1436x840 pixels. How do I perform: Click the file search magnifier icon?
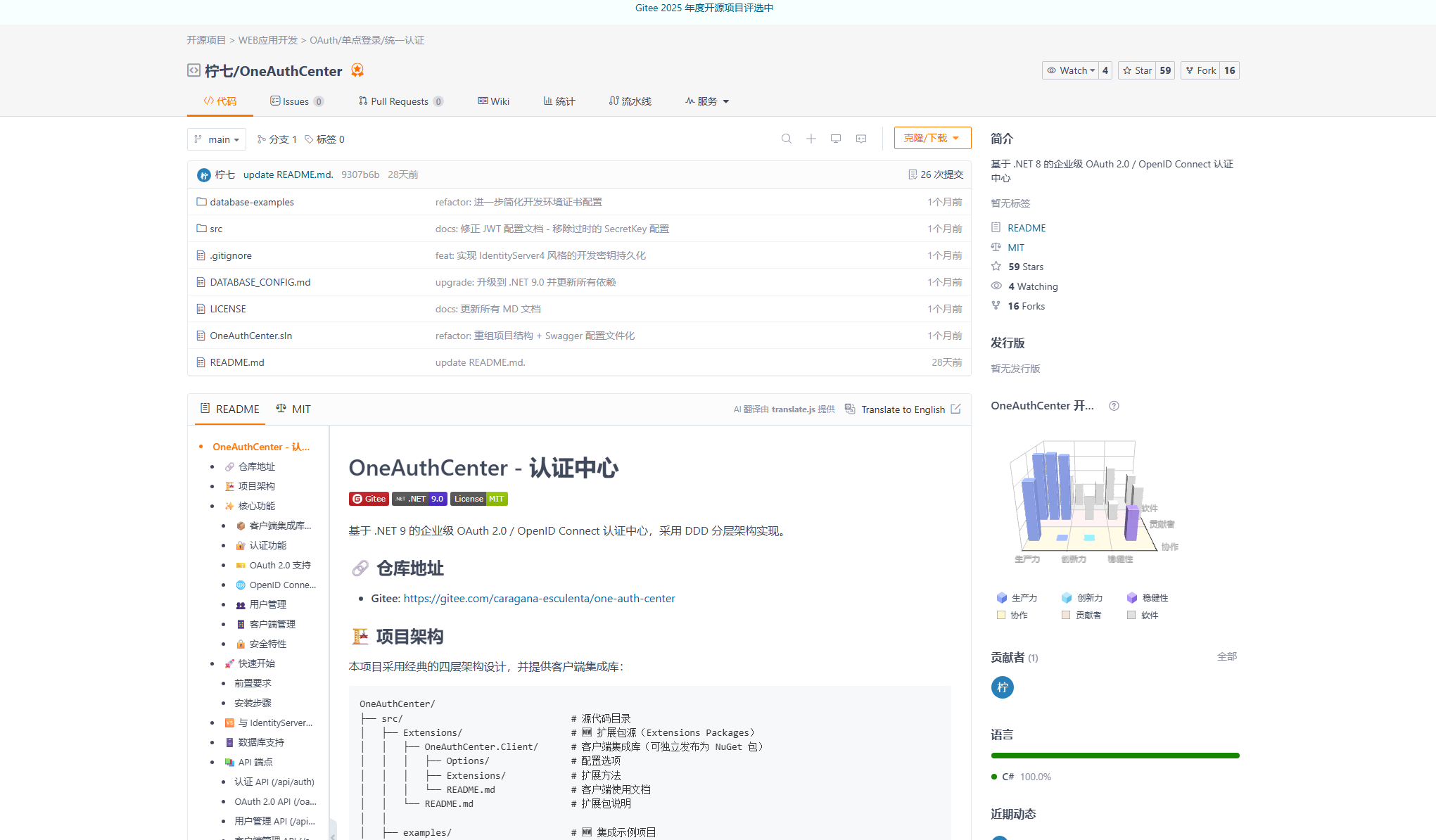tap(786, 139)
